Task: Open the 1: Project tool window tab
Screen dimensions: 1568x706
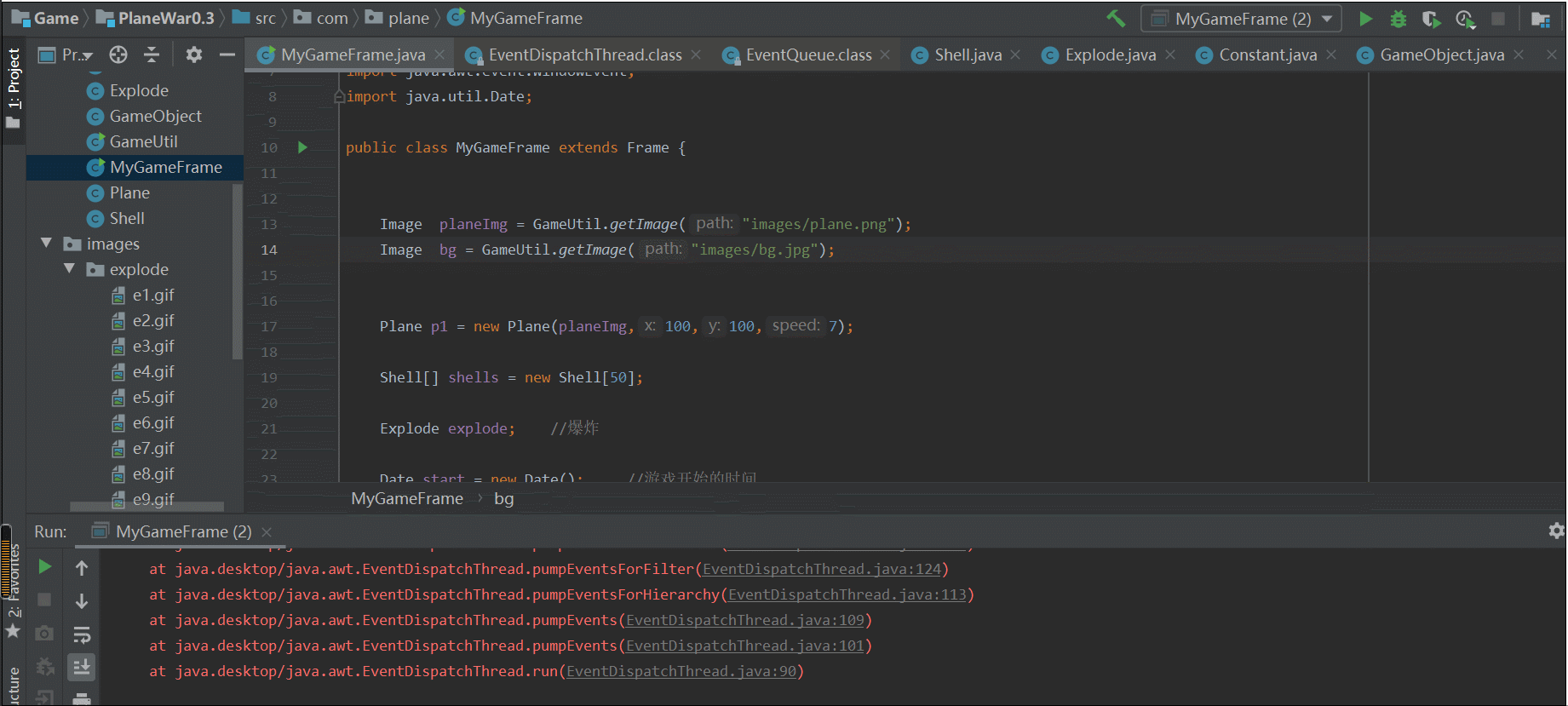Action: tap(14, 88)
